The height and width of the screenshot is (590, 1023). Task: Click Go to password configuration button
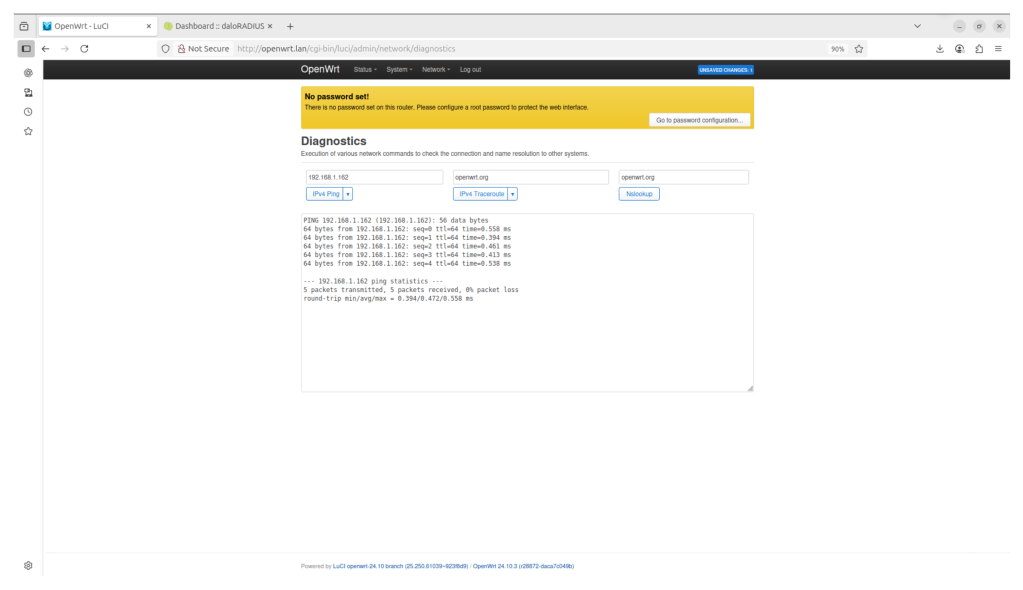pos(699,120)
